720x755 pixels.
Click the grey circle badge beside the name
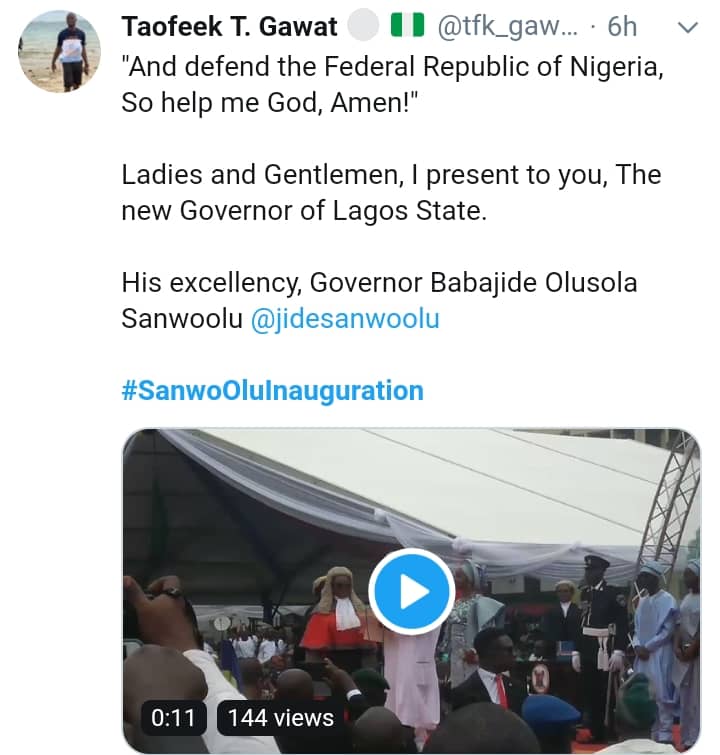[x=366, y=26]
